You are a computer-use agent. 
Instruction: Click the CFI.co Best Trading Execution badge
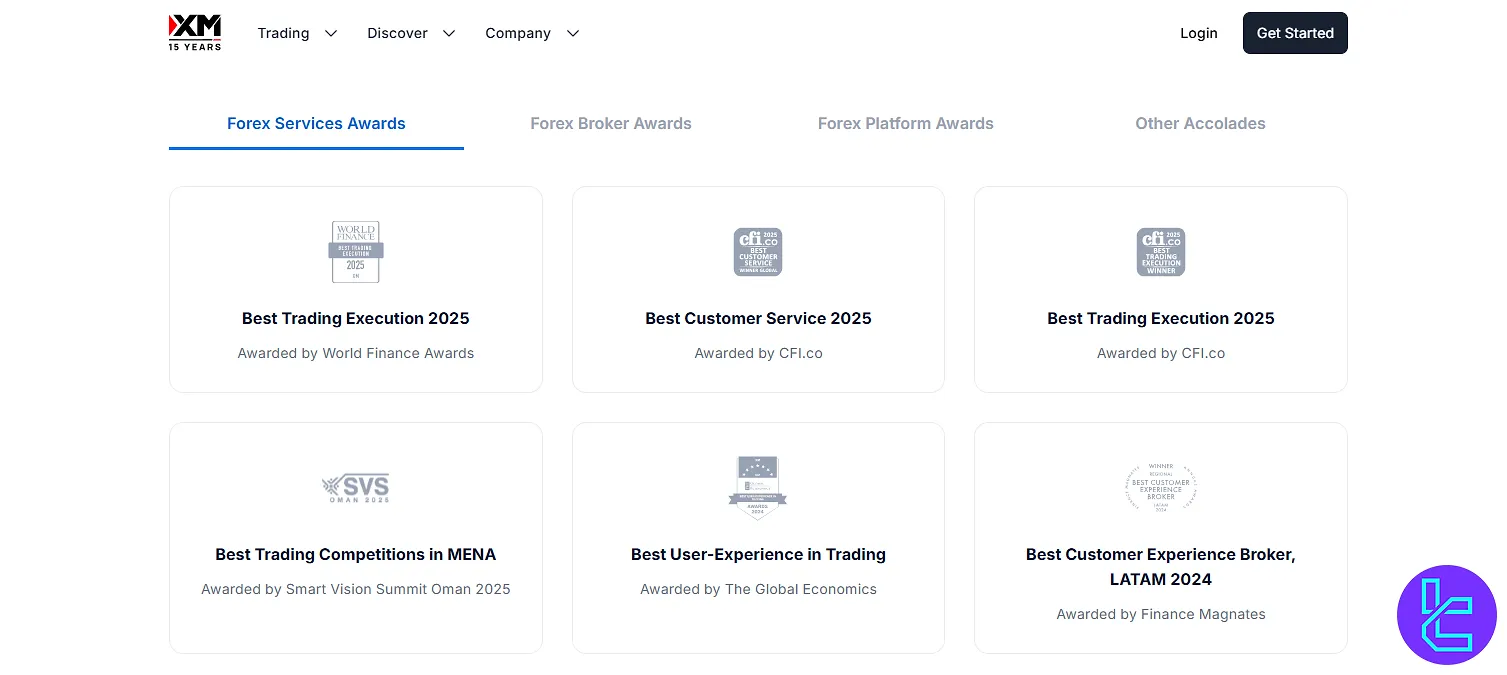coord(1161,252)
